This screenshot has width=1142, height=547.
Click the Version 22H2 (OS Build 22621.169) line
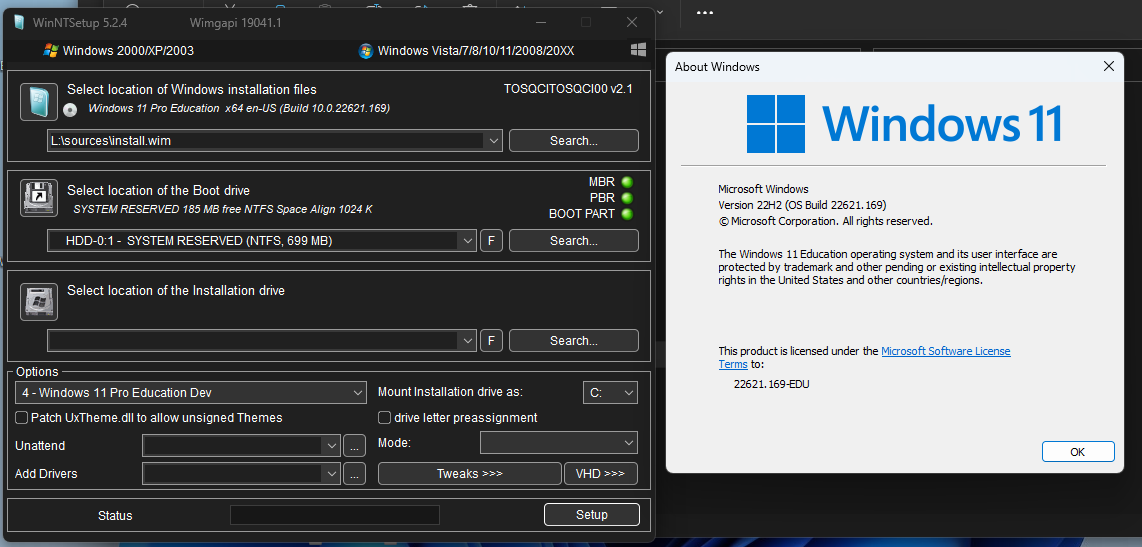pyautogui.click(x=803, y=205)
